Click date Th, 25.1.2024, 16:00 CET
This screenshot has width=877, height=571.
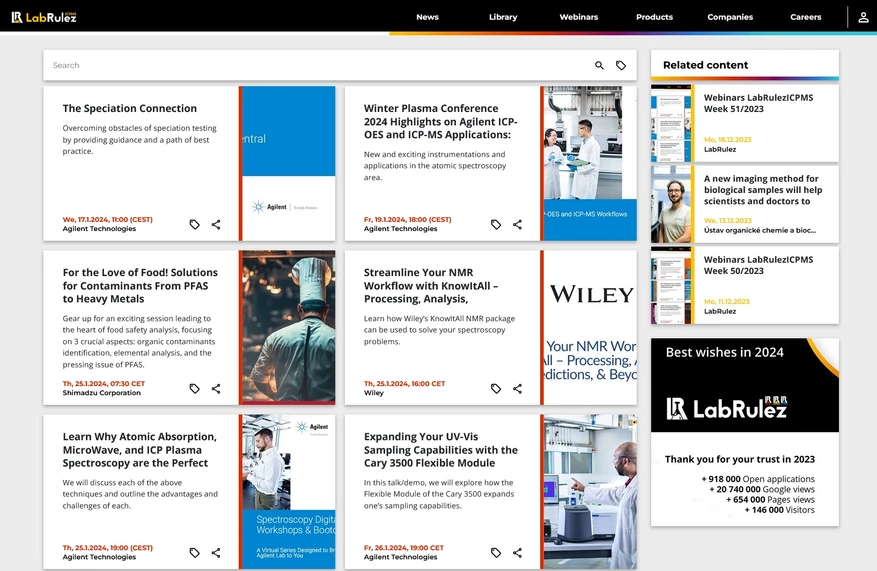pos(404,384)
